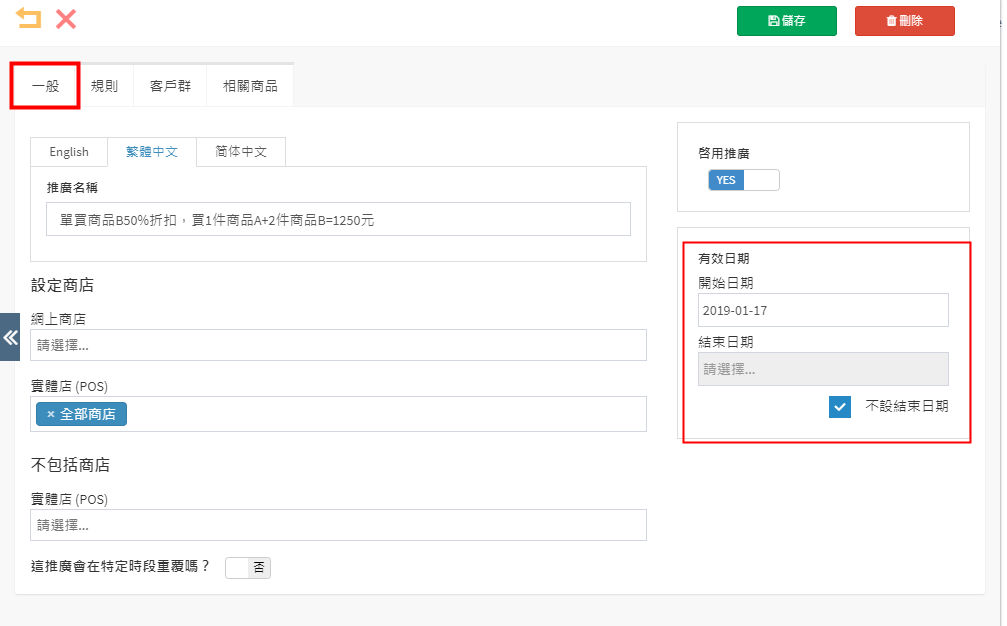Image resolution: width=1007 pixels, height=626 pixels.
Task: Click the 有效日期 heading text
Action: tap(724, 259)
